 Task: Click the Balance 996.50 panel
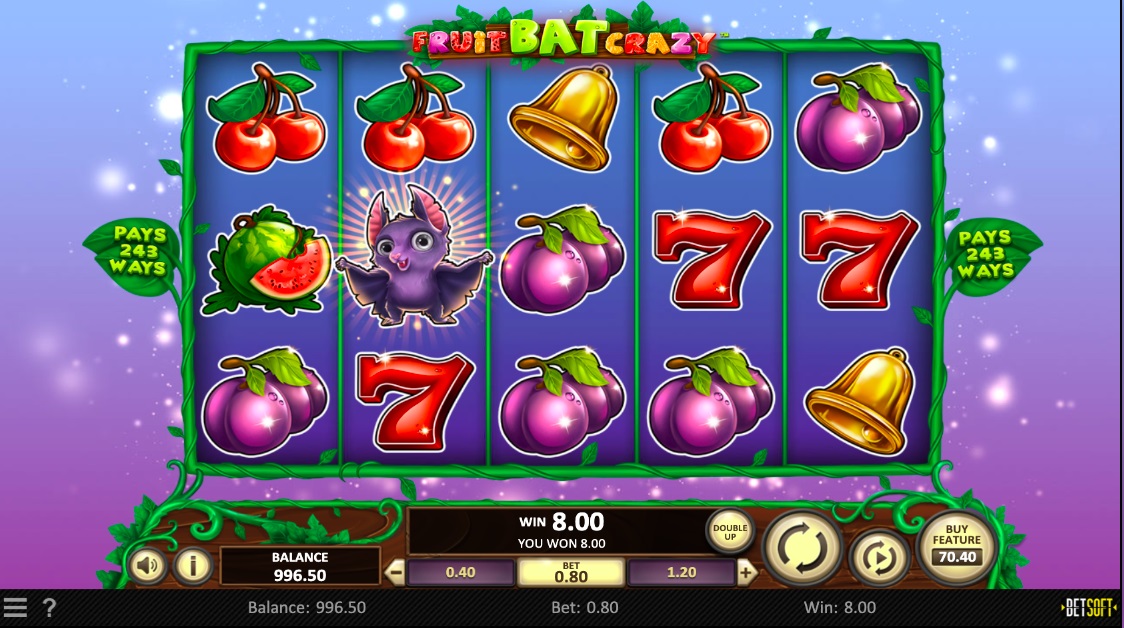coord(300,566)
